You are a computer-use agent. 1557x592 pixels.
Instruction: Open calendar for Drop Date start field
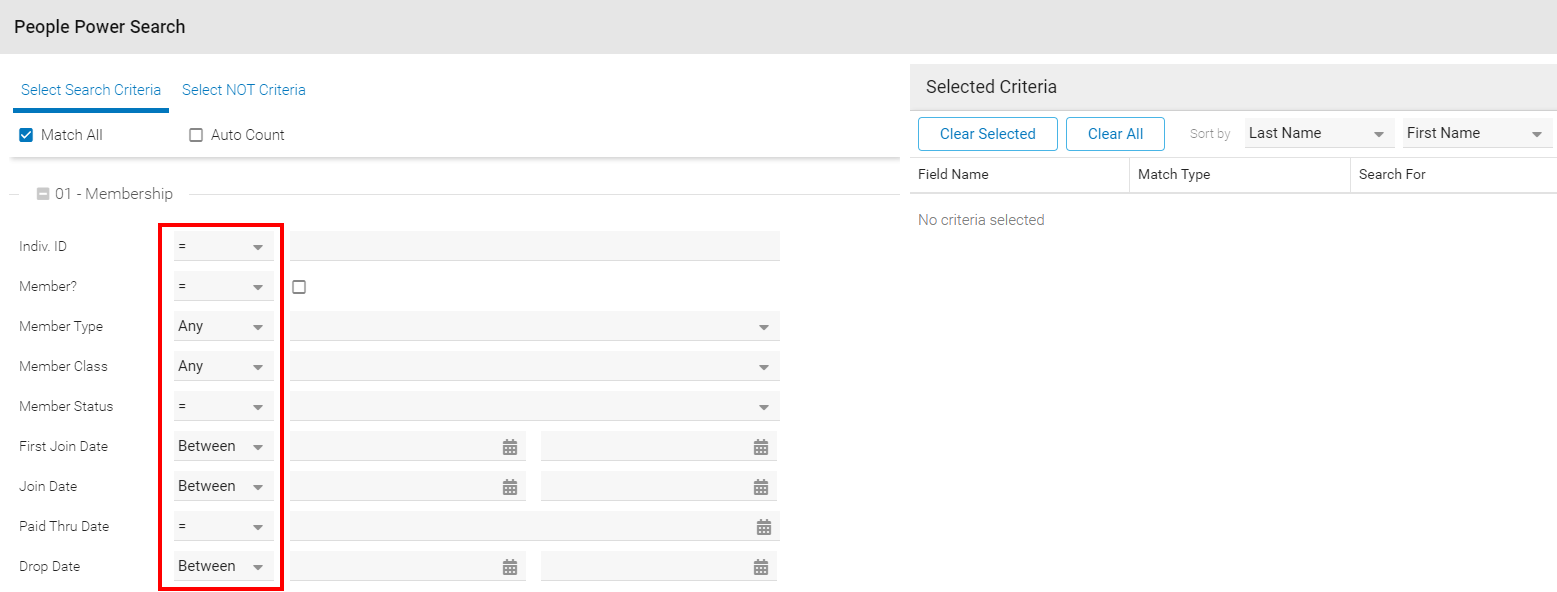tap(510, 567)
